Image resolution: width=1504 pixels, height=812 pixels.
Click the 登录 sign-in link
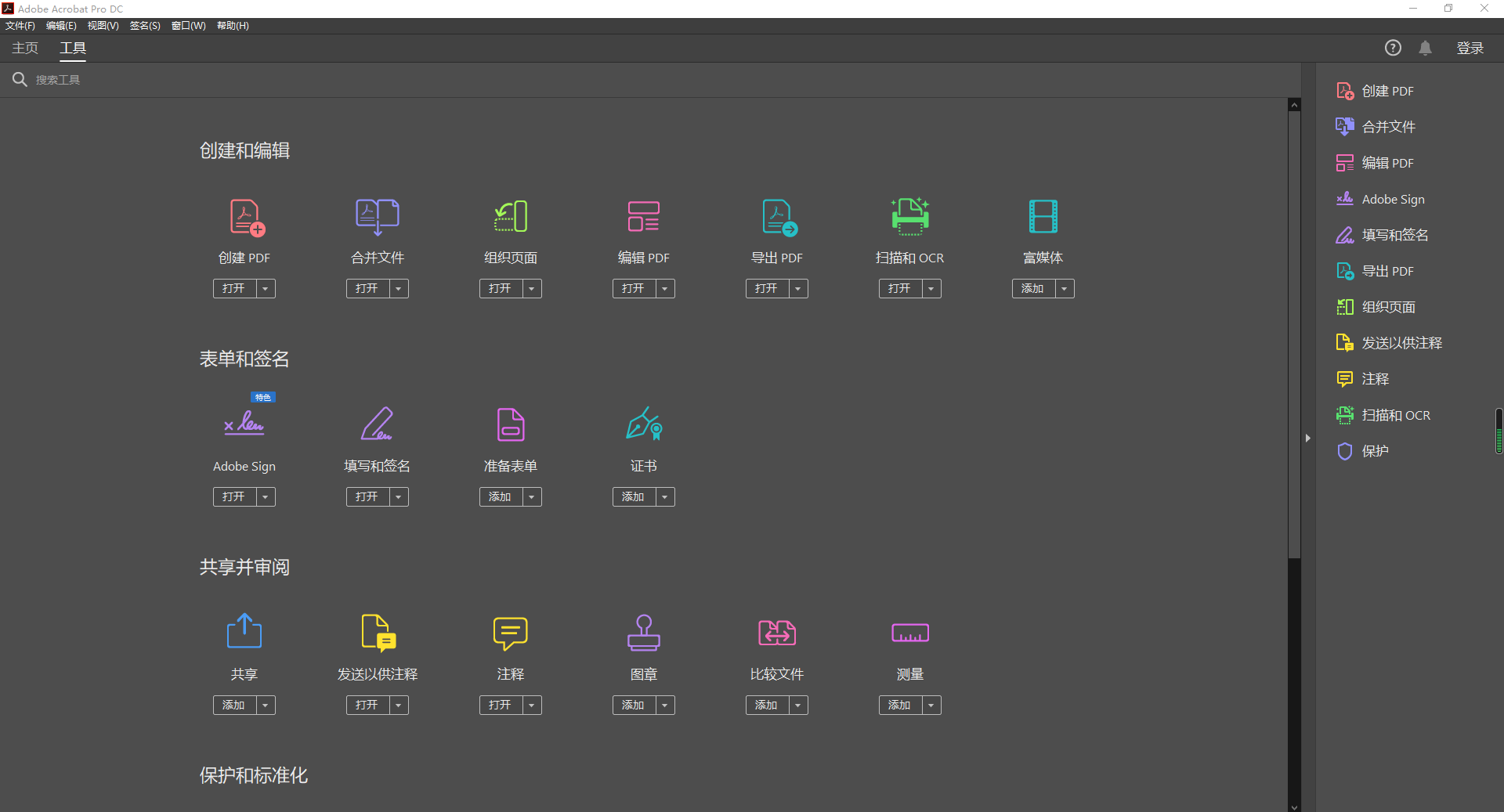(1470, 48)
